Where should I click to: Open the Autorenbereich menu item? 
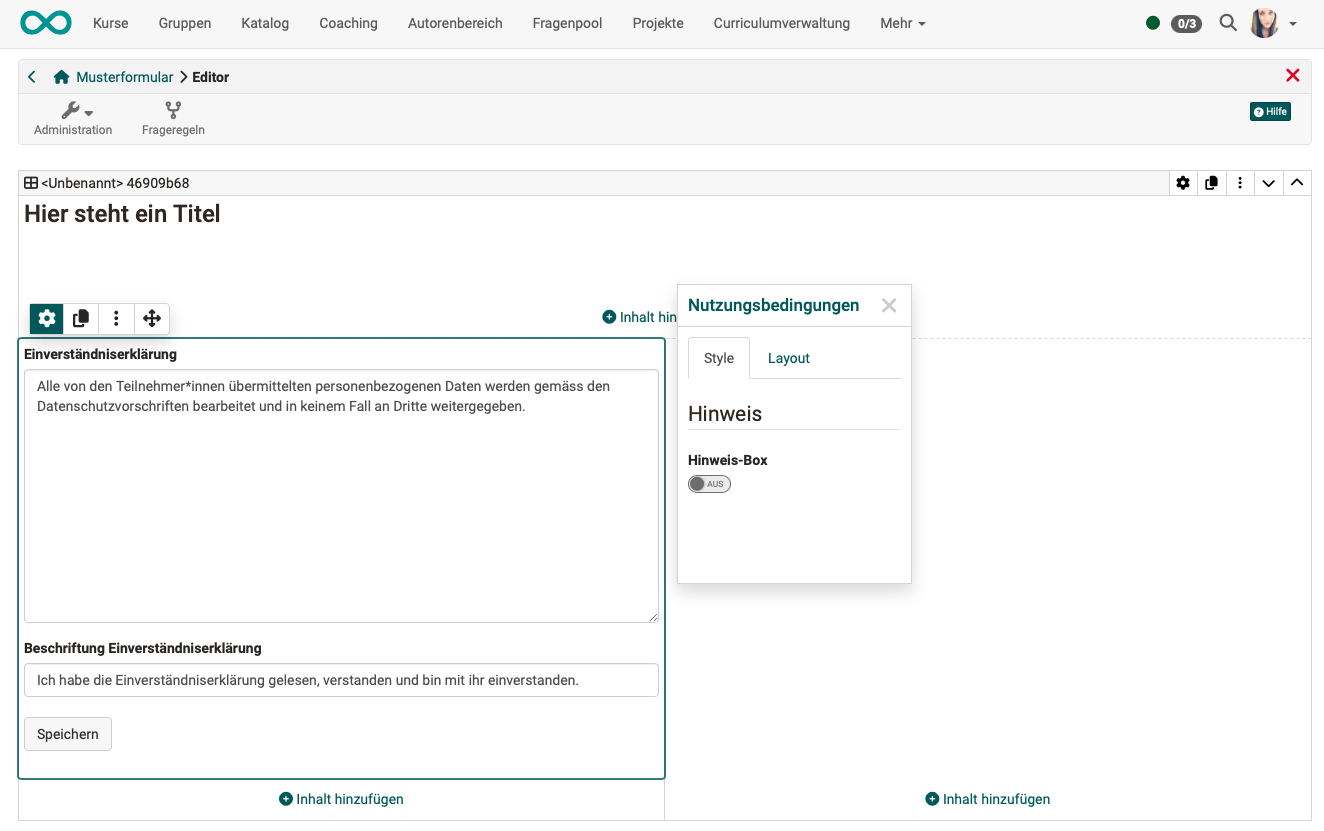click(x=455, y=23)
